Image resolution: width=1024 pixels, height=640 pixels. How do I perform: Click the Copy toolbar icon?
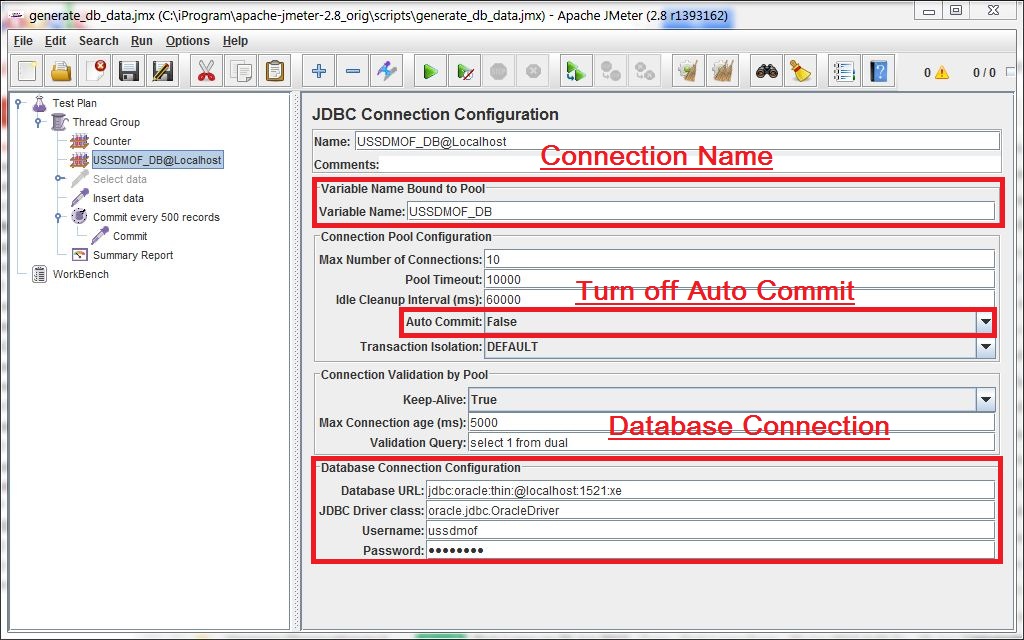point(240,71)
